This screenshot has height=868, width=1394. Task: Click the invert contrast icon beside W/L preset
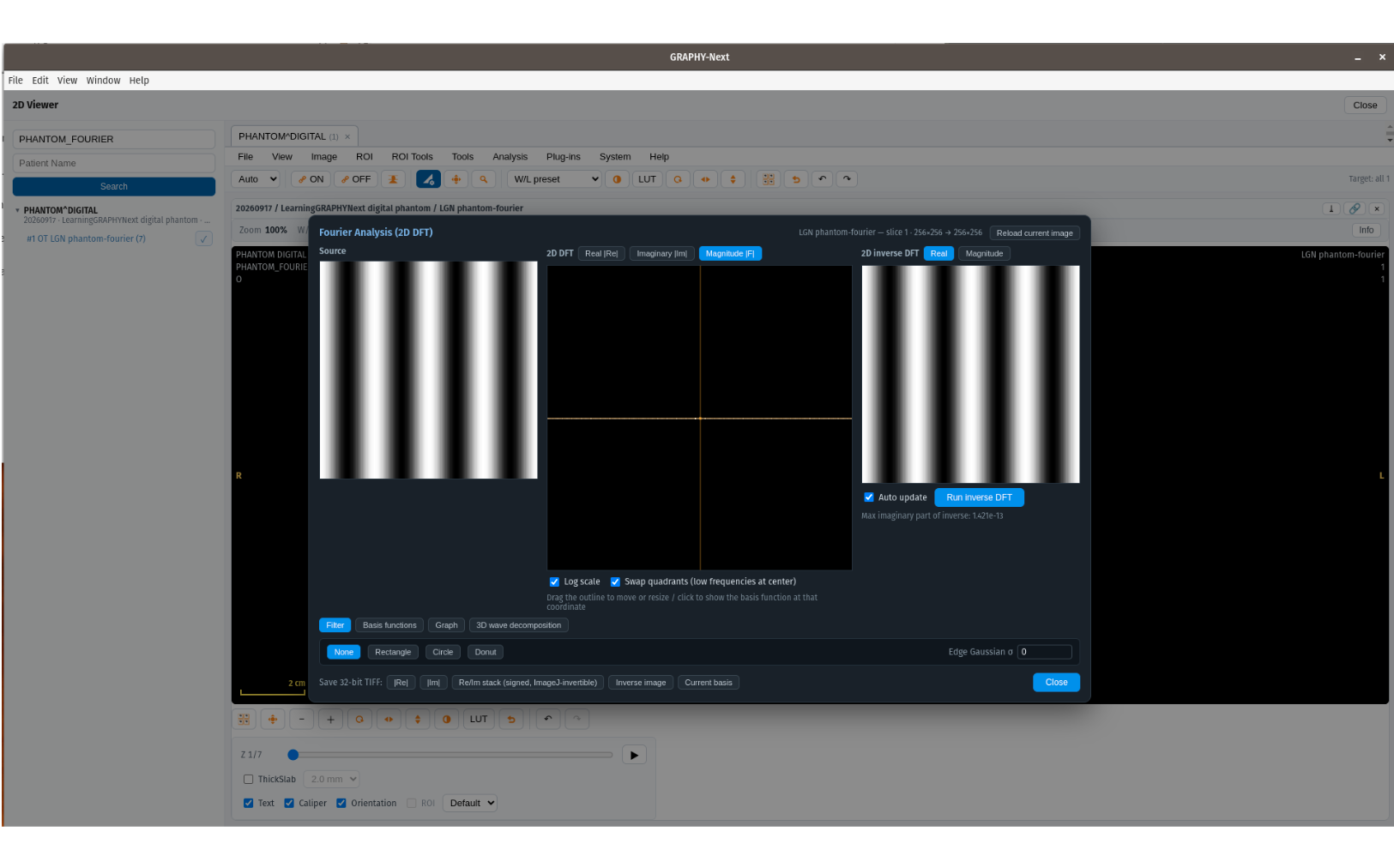617,179
